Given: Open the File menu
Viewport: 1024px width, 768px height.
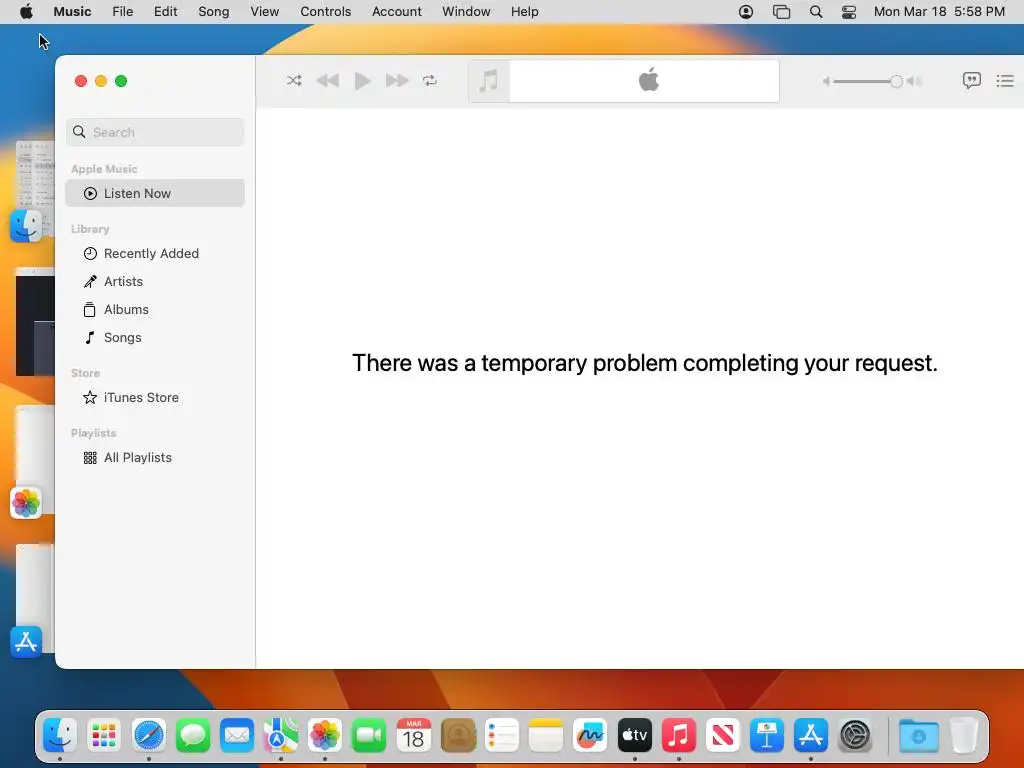Looking at the screenshot, I should tap(123, 12).
